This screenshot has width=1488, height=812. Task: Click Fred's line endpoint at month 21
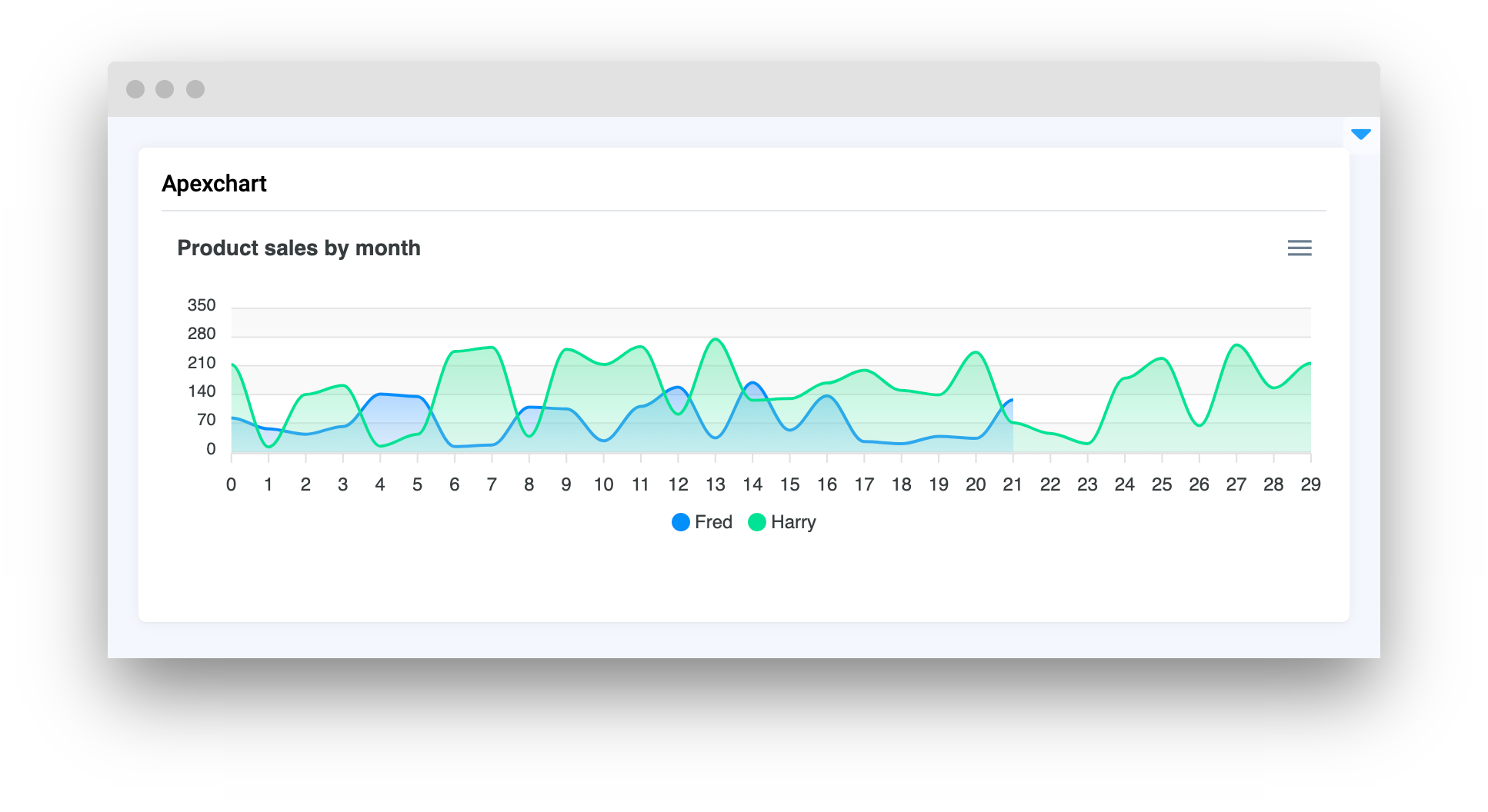pyautogui.click(x=1012, y=400)
